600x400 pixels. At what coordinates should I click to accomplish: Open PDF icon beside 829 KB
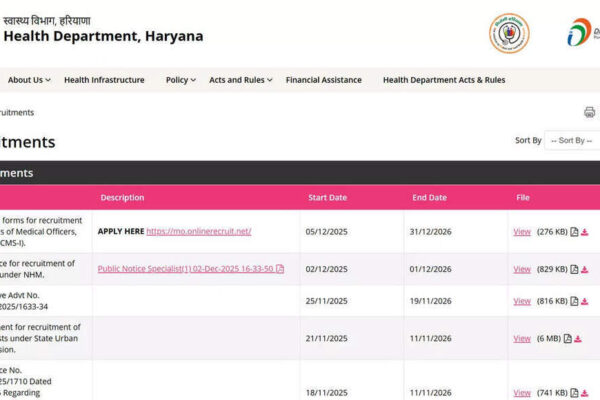[574, 269]
